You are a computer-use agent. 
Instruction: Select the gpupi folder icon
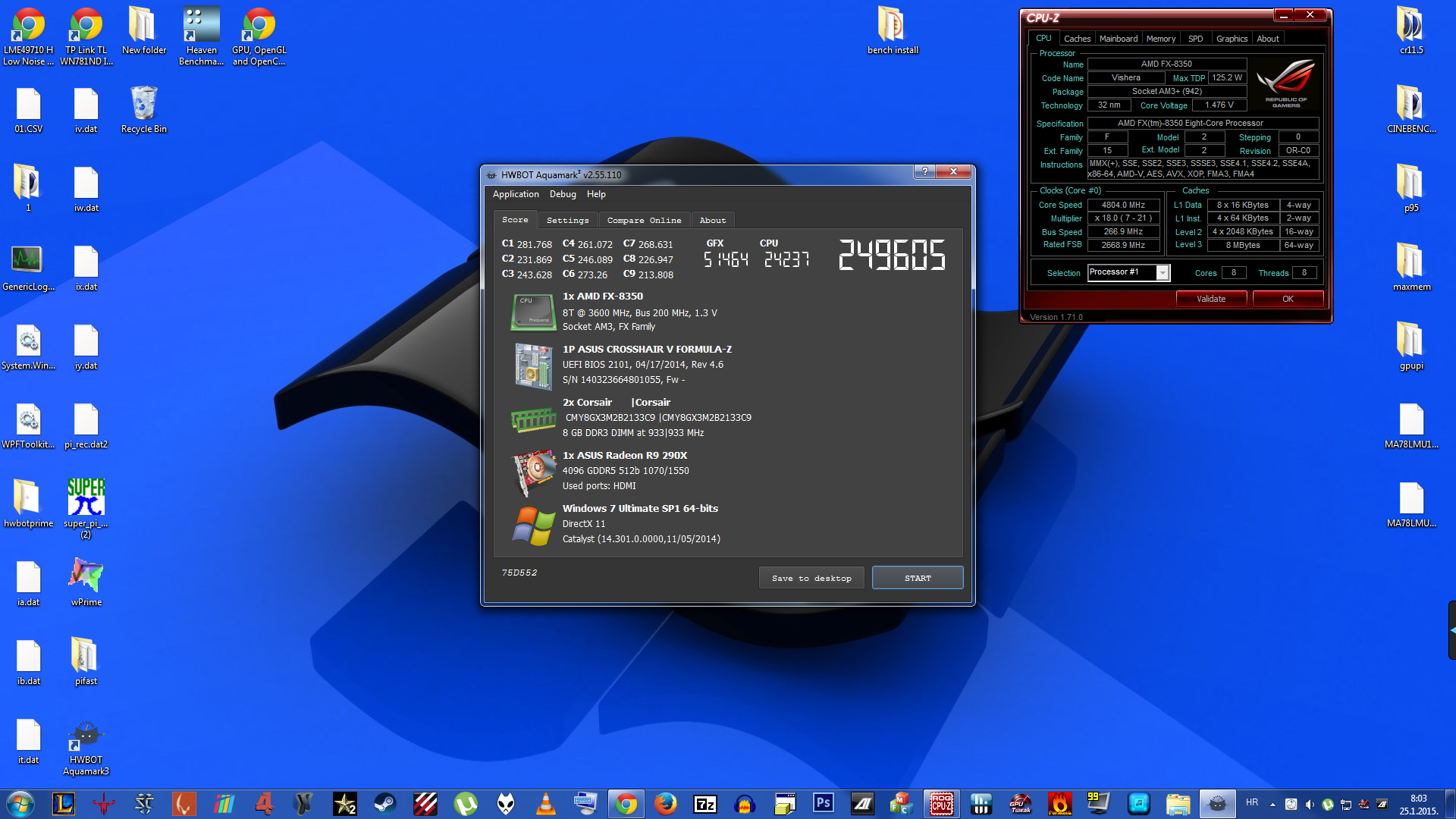click(1411, 347)
